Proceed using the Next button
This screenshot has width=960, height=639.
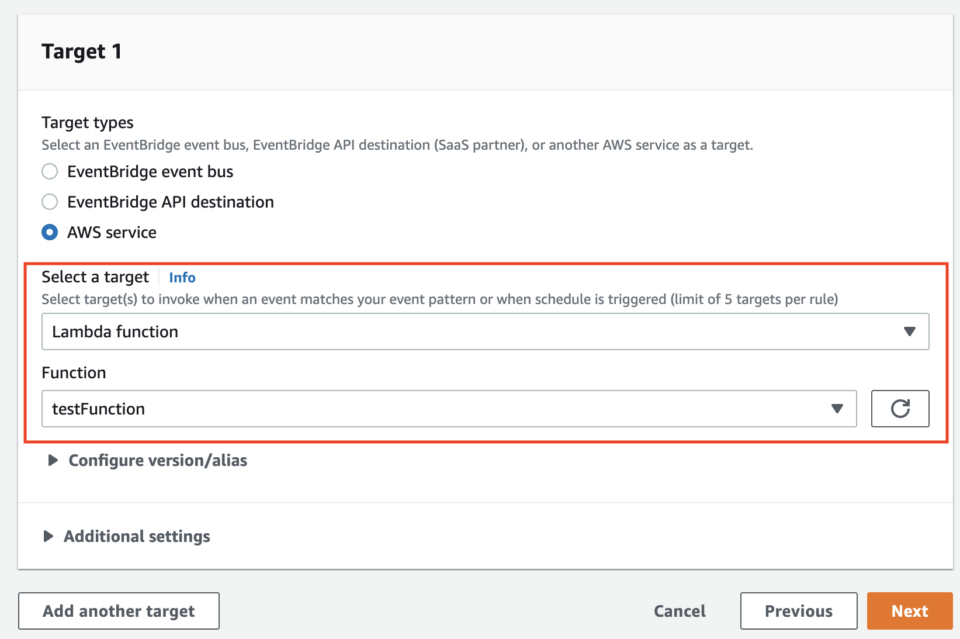coord(909,610)
